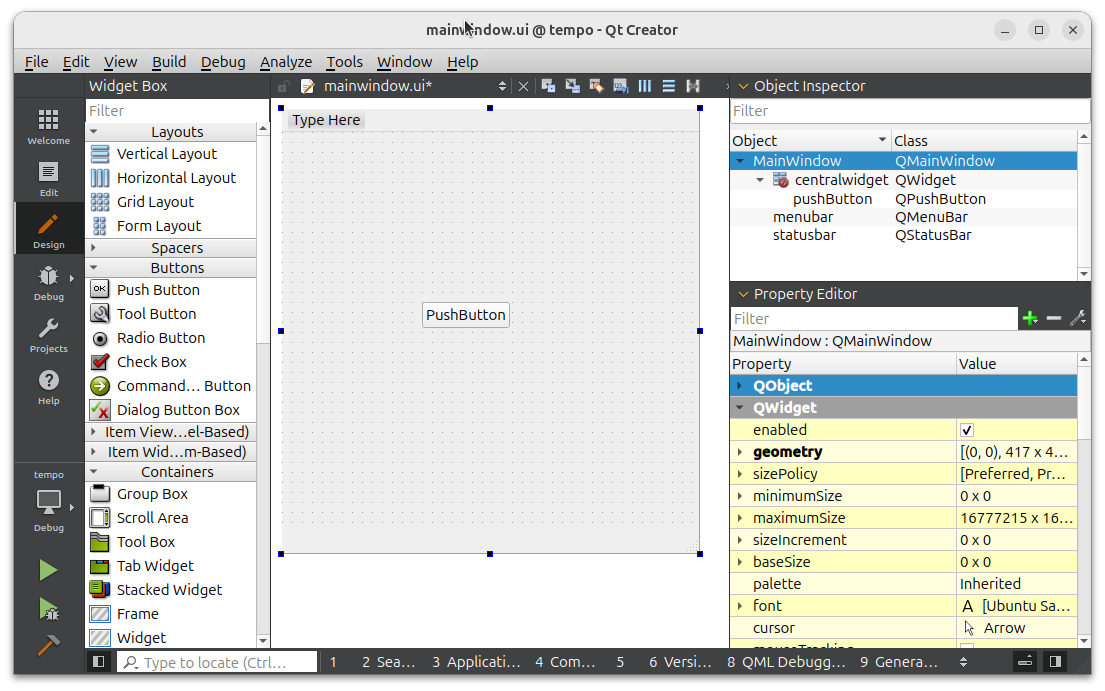Expand Item Widgets Item-Based category
This screenshot has height=691, width=1105.
[94, 452]
